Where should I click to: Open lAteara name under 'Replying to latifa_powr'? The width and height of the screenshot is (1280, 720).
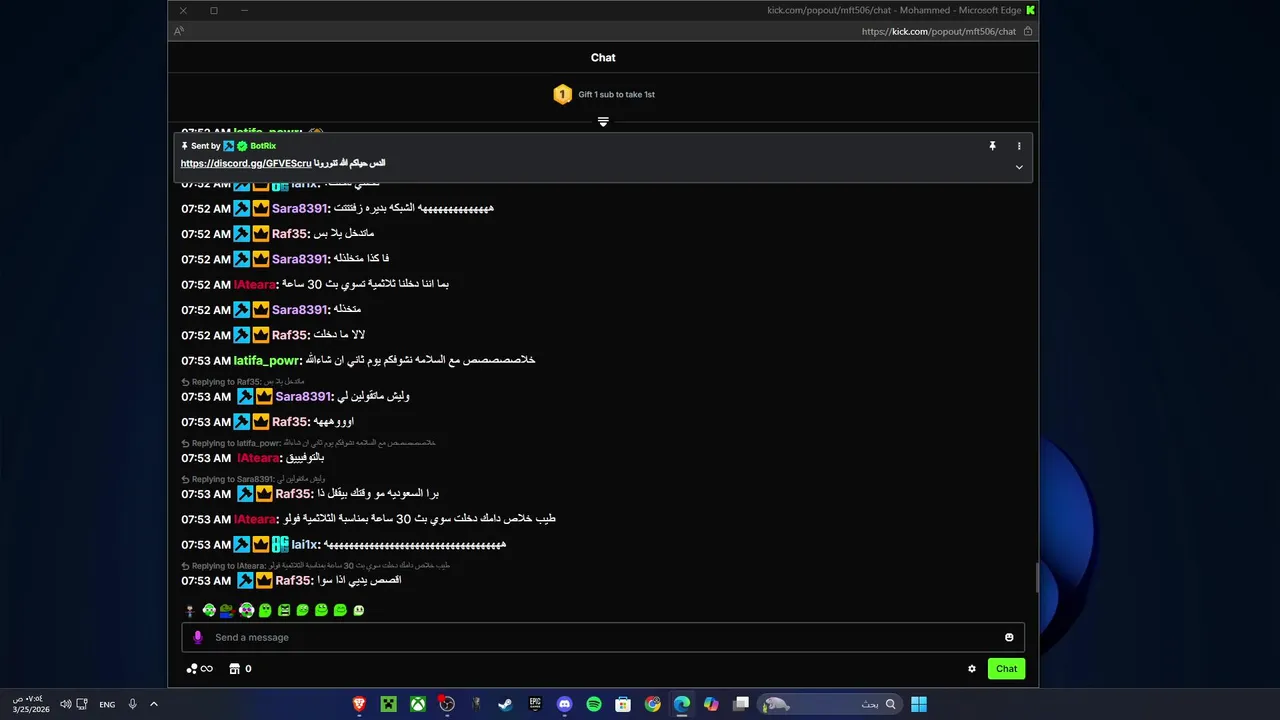pyautogui.click(x=258, y=458)
